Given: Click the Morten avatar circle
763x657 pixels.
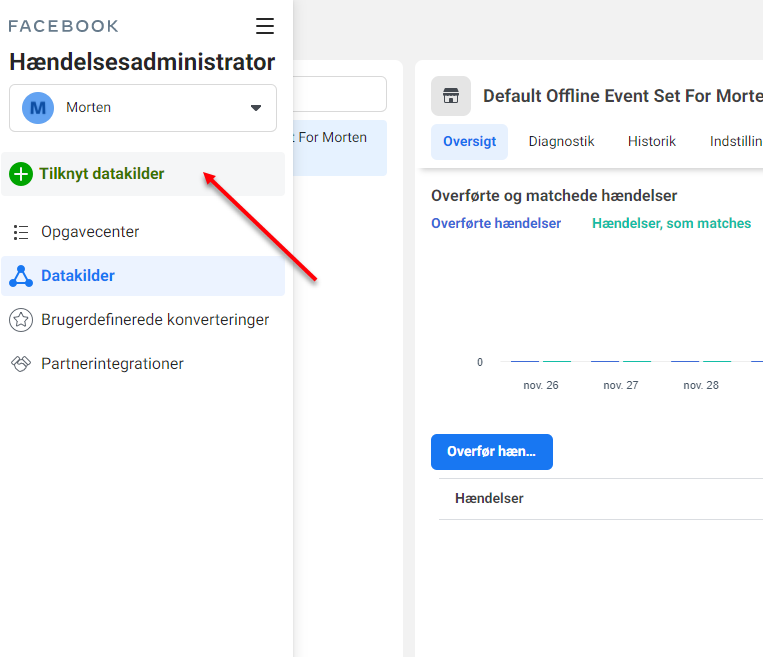Looking at the screenshot, I should coord(38,108).
